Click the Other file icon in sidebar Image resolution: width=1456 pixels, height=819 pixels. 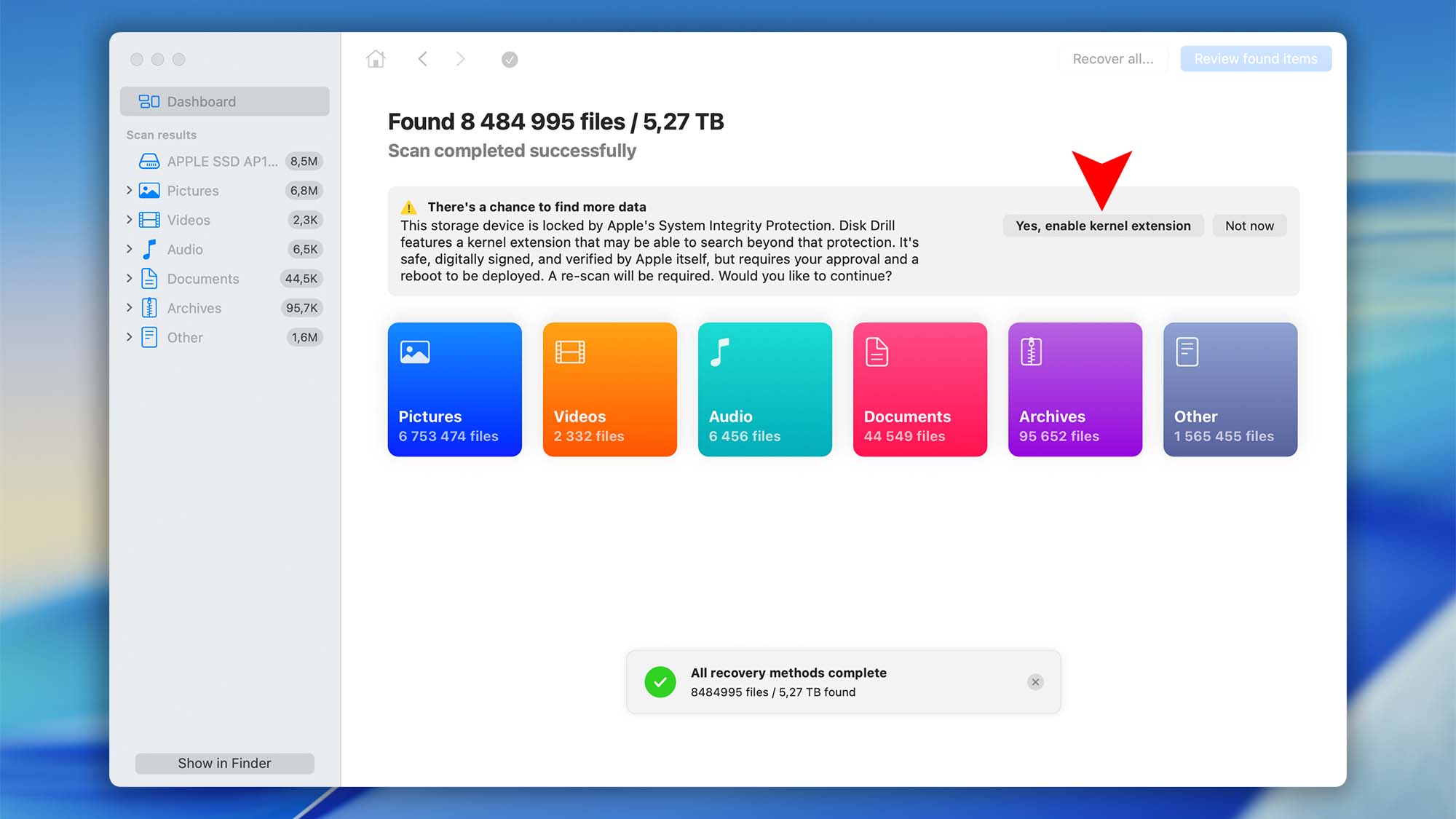pyautogui.click(x=149, y=337)
